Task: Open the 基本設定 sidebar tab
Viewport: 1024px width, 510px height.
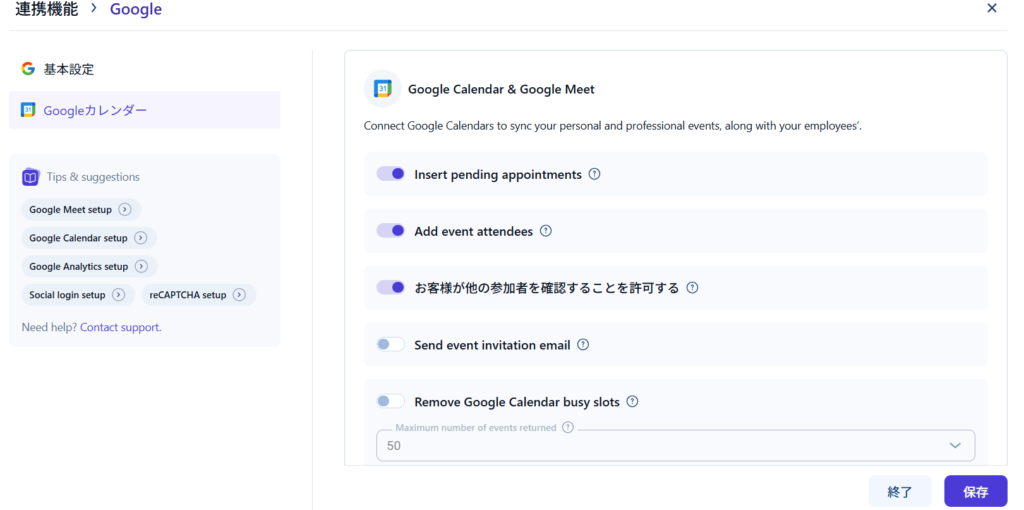Action: pyautogui.click(x=68, y=69)
